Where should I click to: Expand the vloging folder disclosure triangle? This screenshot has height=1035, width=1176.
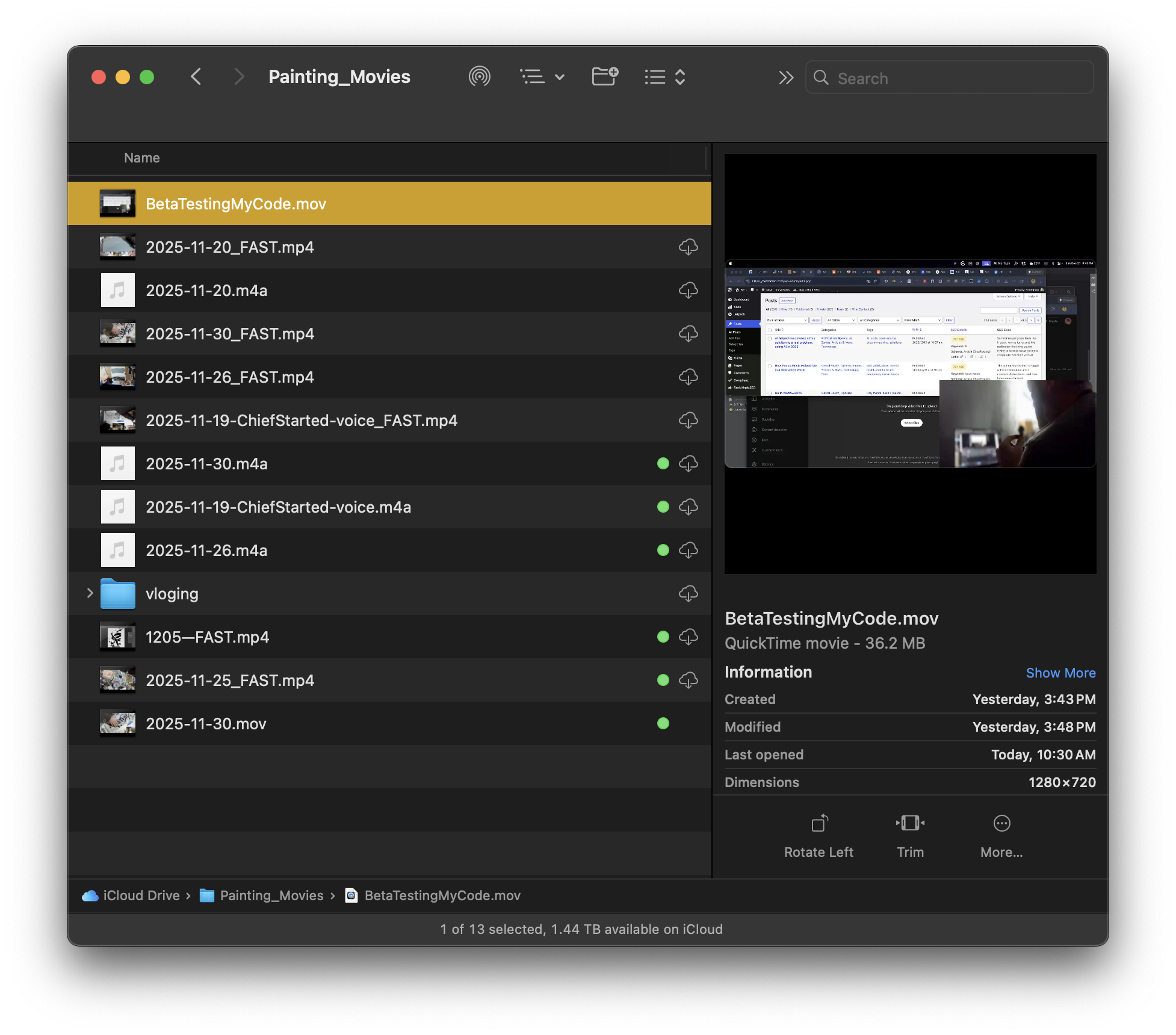click(90, 593)
